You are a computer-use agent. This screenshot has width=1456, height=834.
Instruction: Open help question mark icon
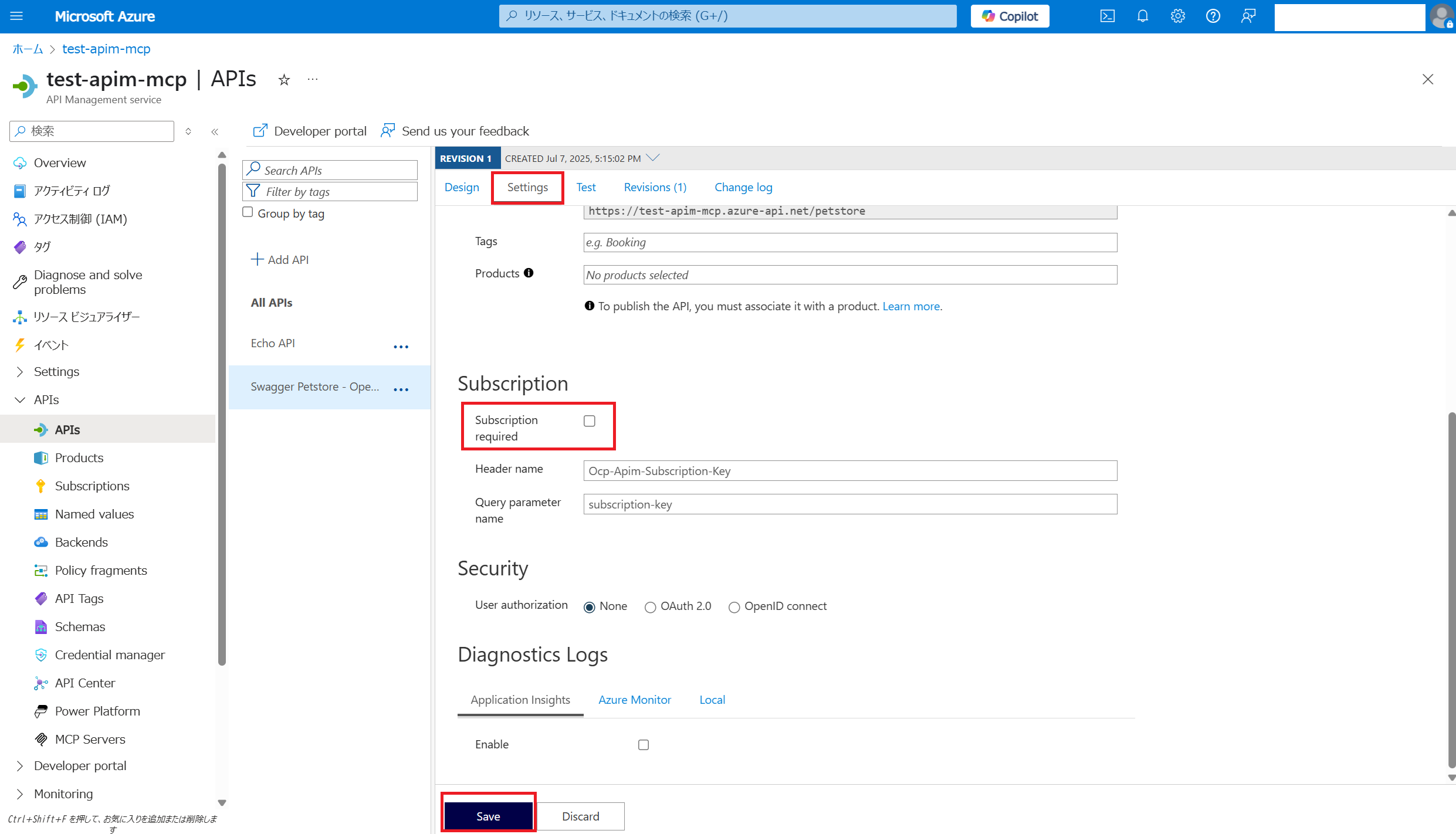click(x=1213, y=16)
